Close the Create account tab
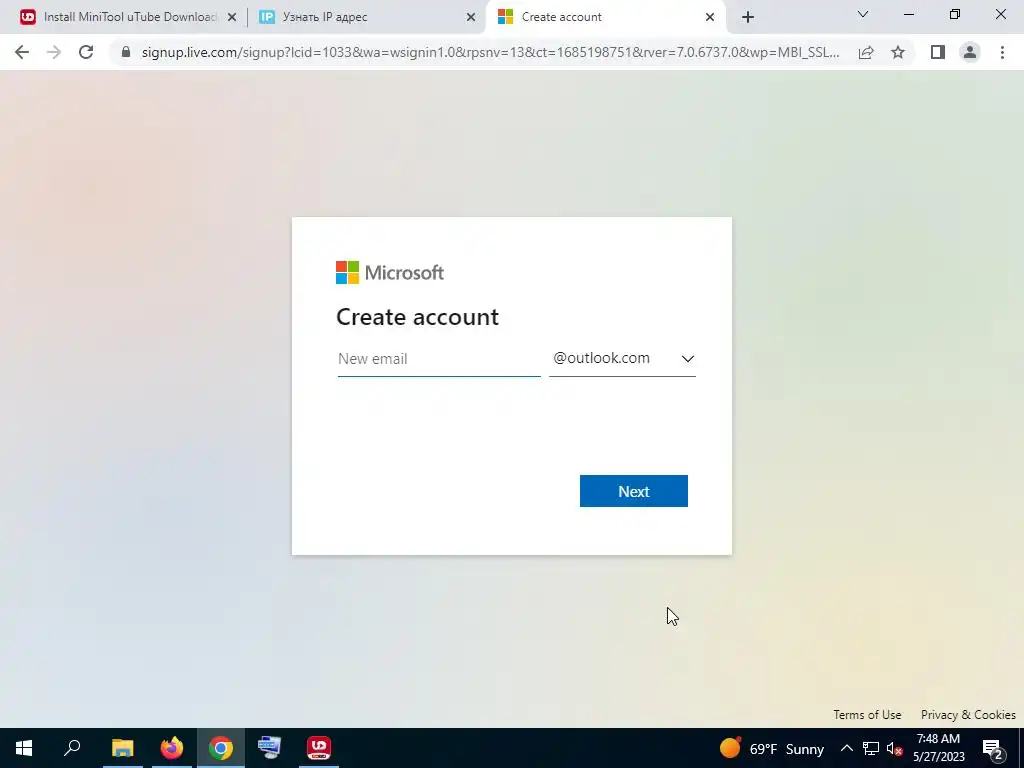1024x768 pixels. (x=710, y=17)
